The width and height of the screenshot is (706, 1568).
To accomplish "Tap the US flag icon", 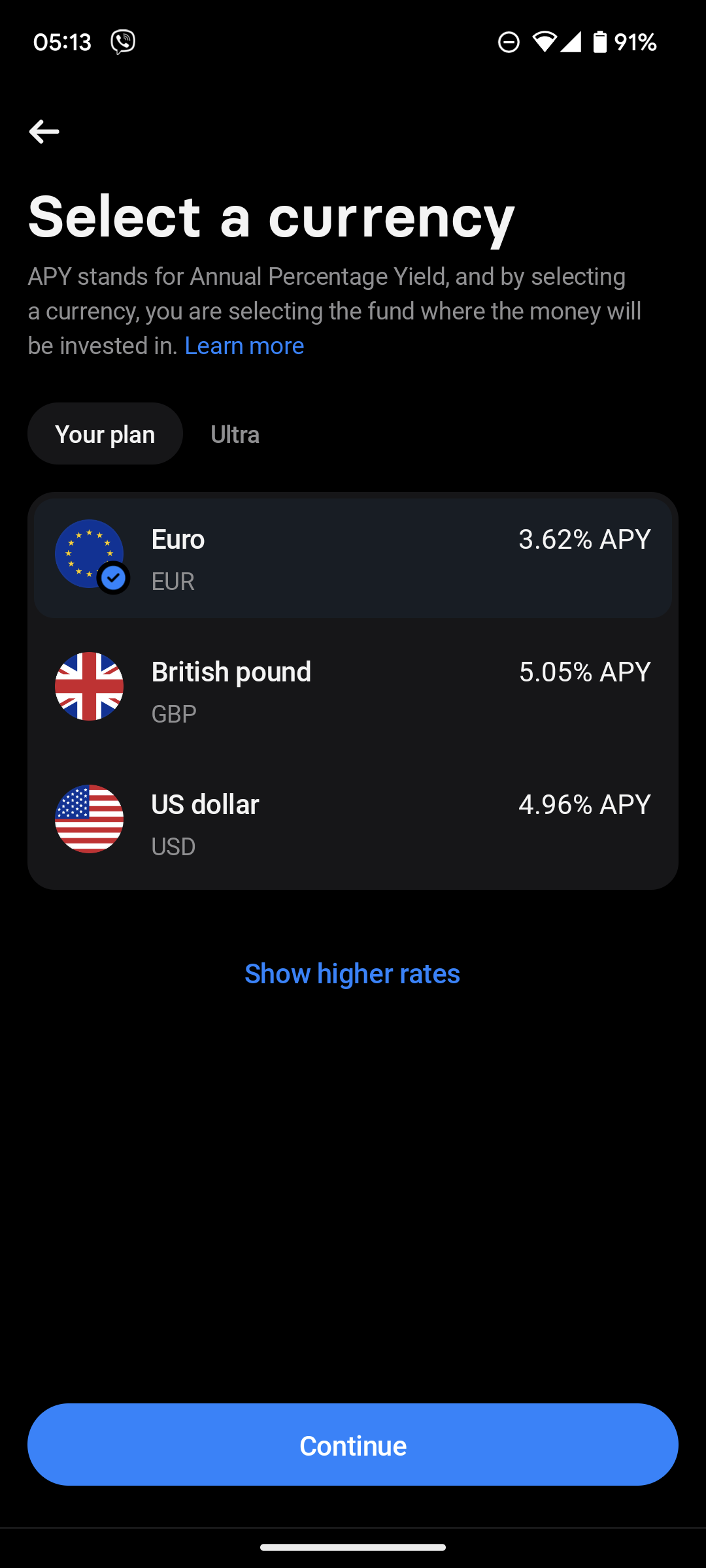I will 89,819.
